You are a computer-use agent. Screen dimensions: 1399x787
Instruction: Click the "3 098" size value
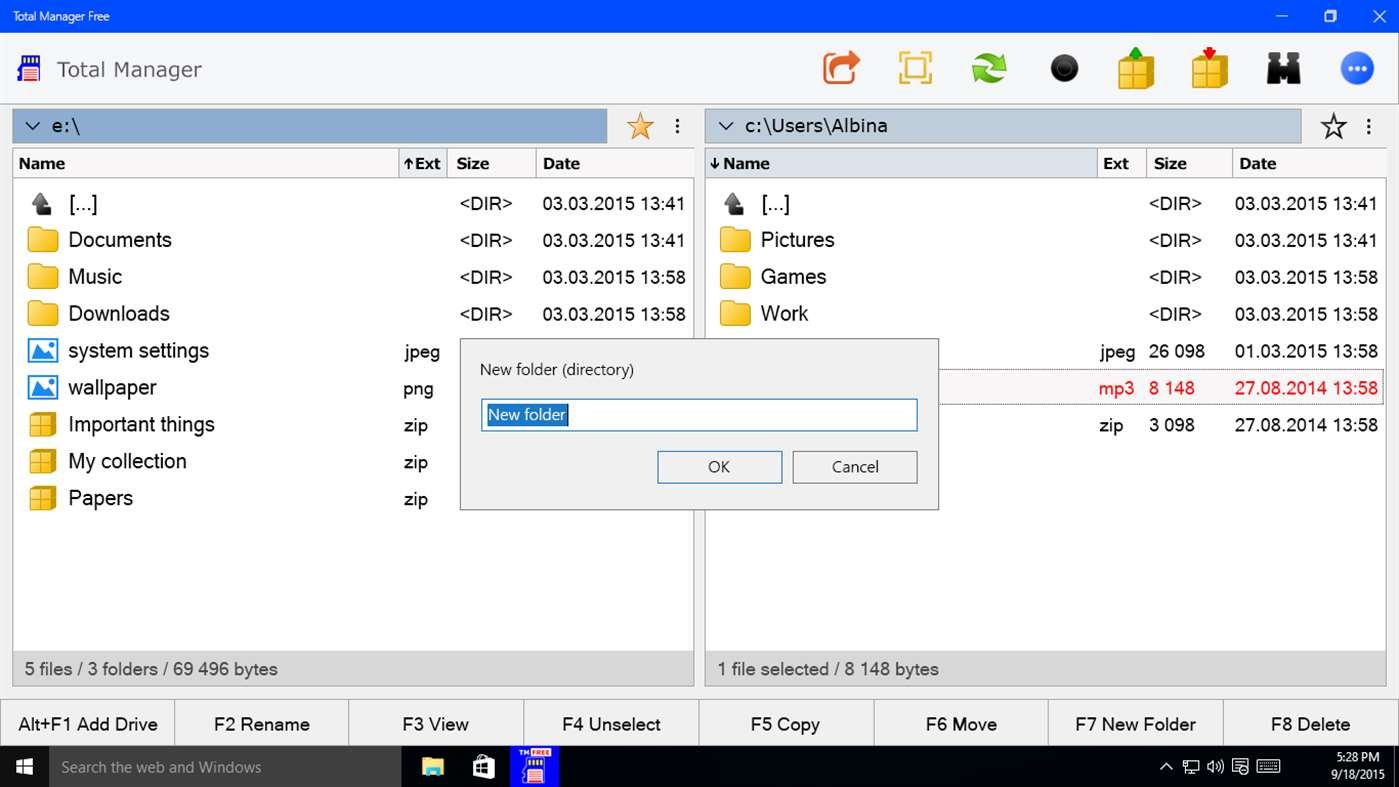pyautogui.click(x=1172, y=425)
